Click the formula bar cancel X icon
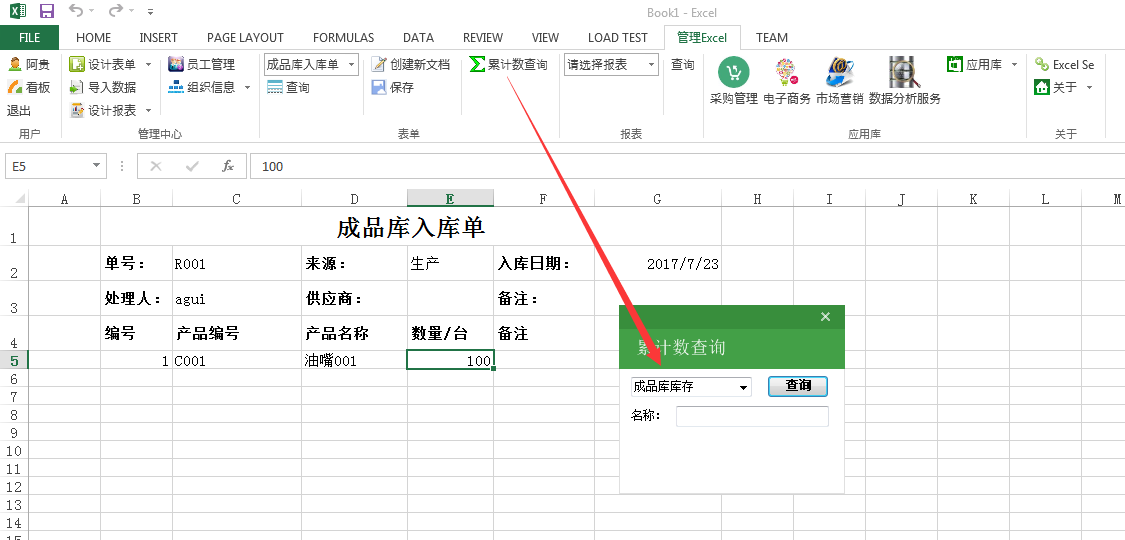The height and width of the screenshot is (540, 1125). point(156,166)
